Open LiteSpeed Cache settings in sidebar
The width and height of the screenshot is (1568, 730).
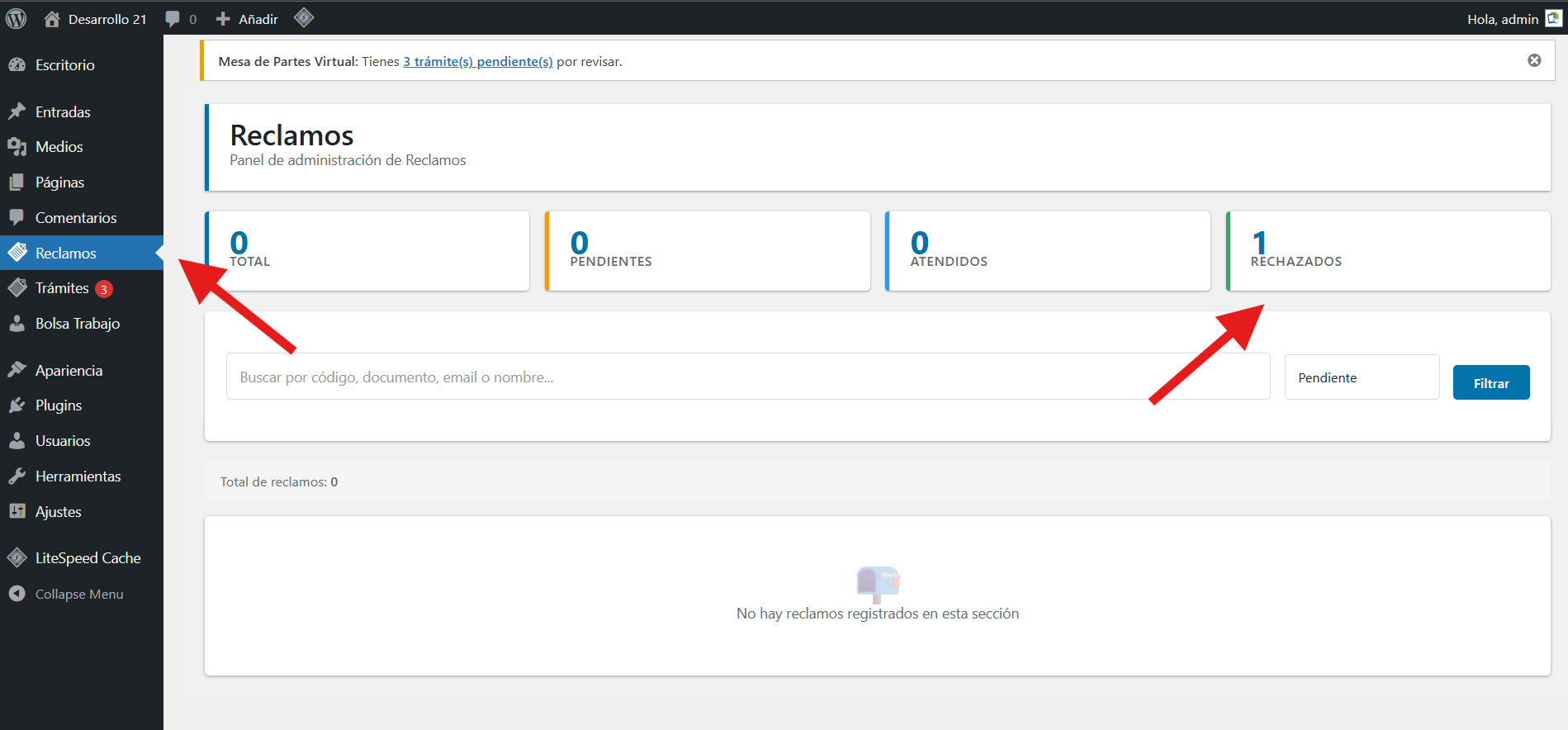pos(88,558)
